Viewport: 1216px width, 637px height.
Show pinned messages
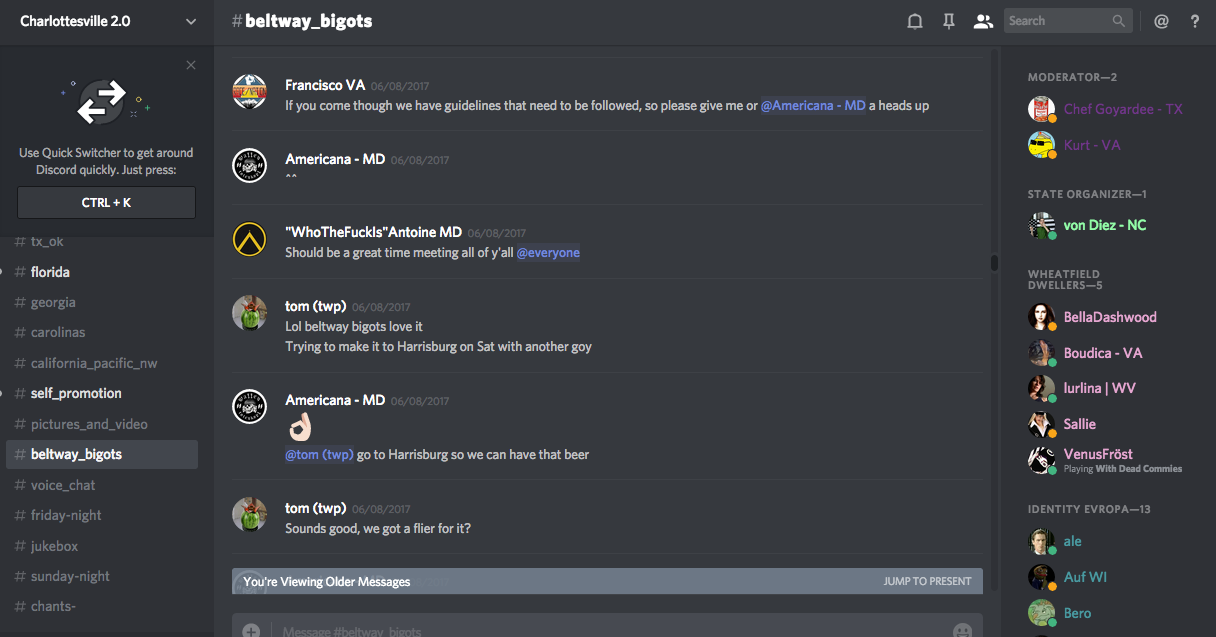pos(949,21)
